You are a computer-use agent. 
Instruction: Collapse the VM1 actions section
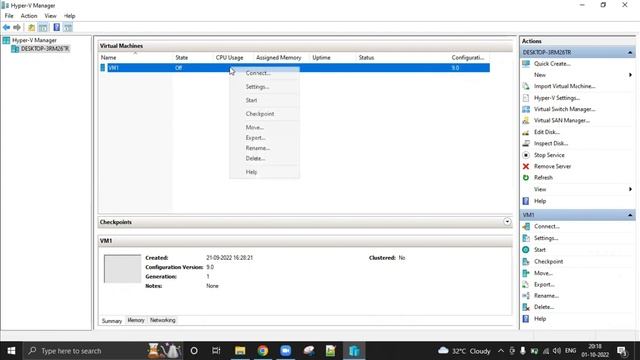[630, 215]
